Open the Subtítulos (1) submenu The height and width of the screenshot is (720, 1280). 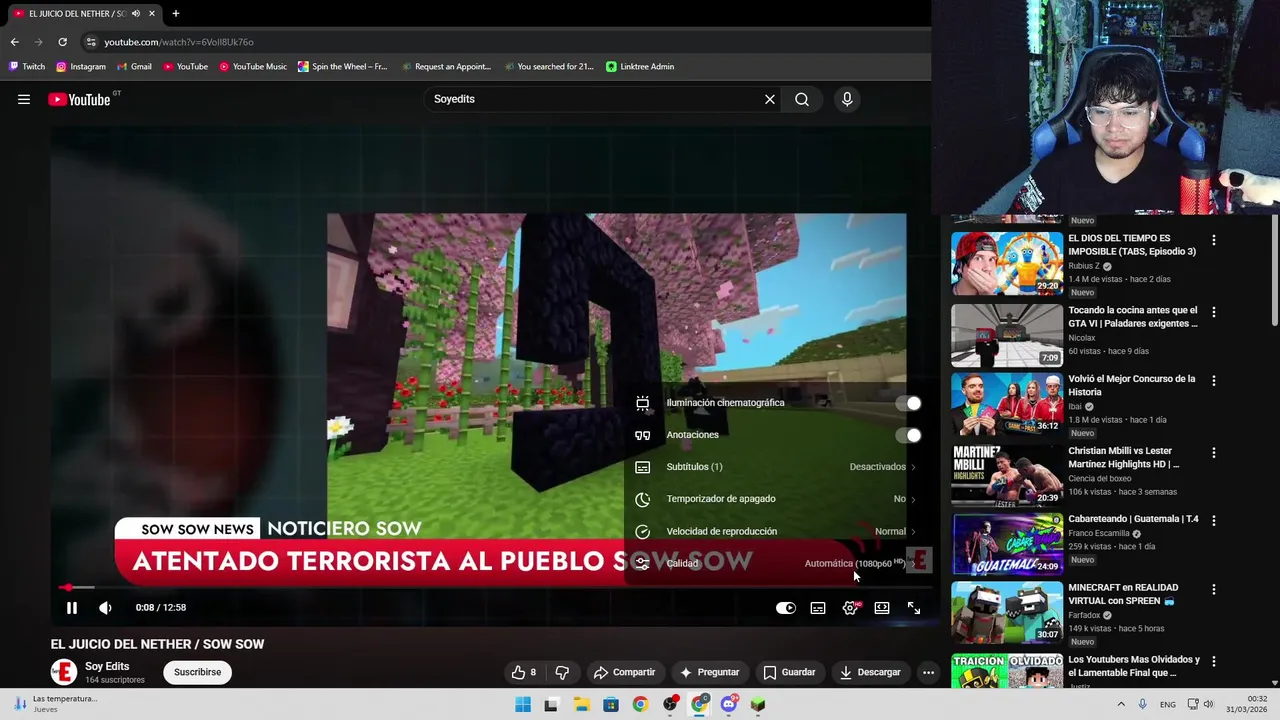[x=776, y=467]
